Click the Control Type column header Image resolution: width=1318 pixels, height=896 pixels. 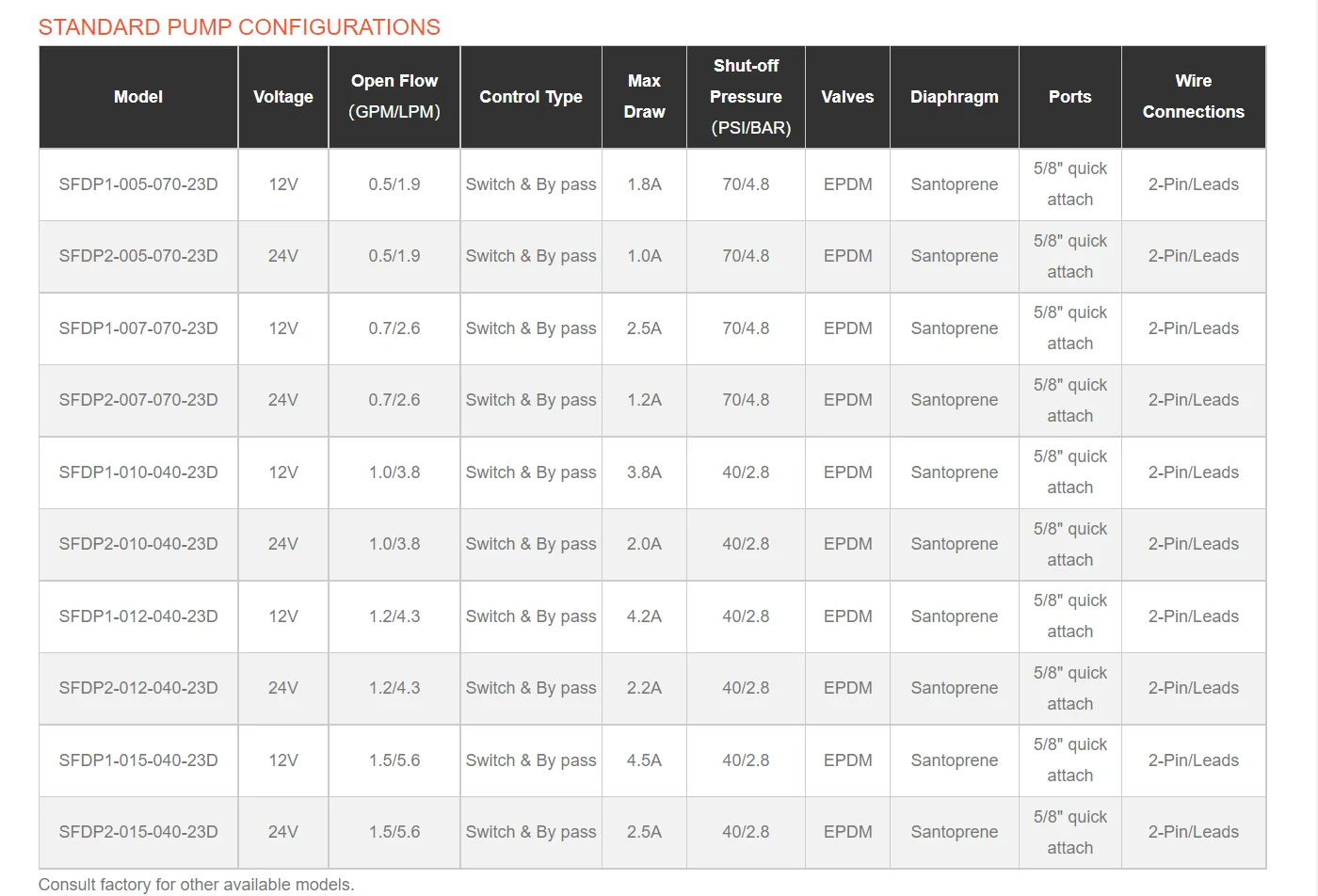click(x=531, y=97)
